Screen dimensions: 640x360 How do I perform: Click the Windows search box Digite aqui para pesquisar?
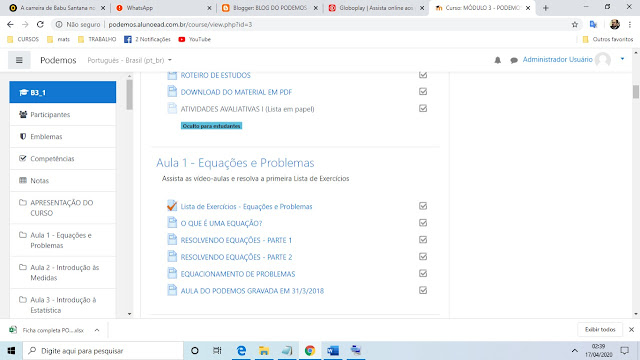point(103,351)
